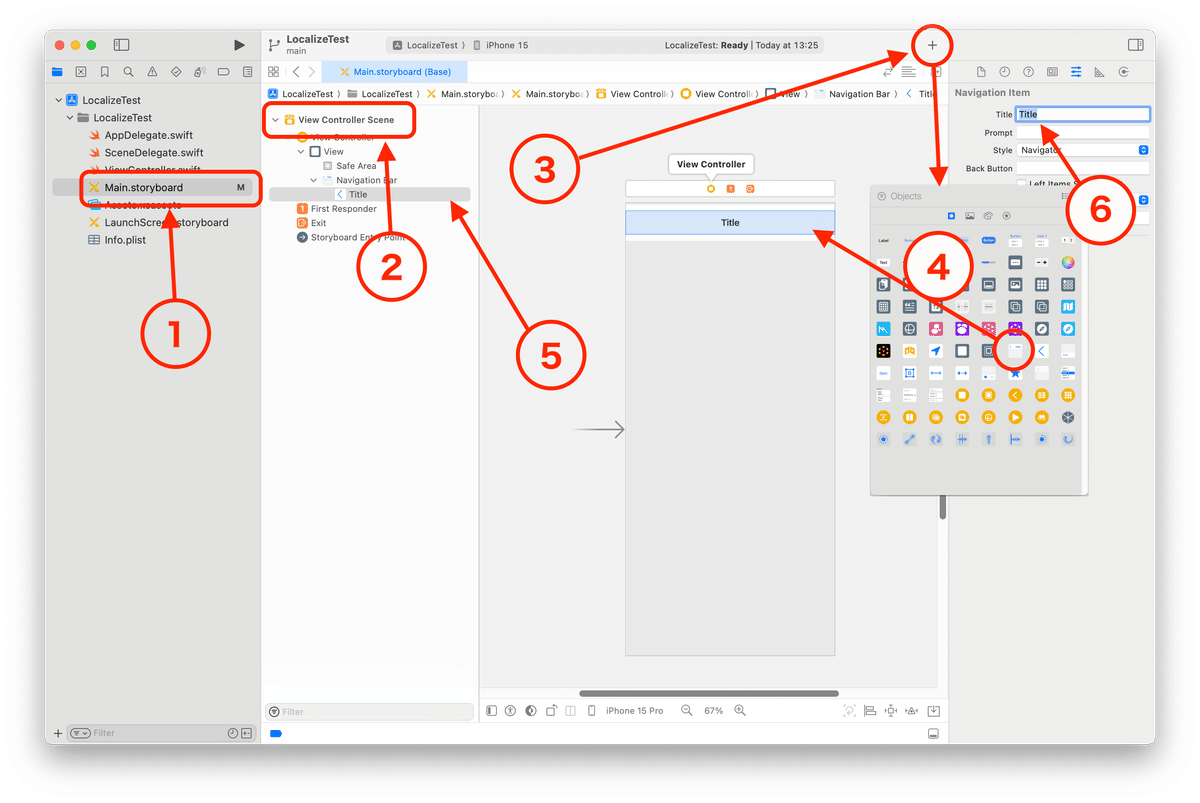The image size is (1200, 803).
Task: Open History inspector clock tab
Action: [1004, 72]
